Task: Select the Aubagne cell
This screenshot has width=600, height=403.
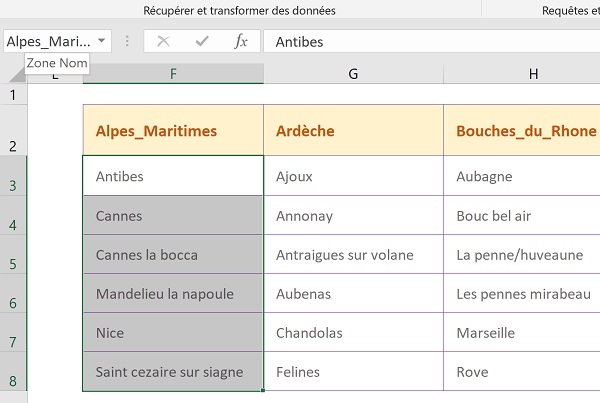Action: coord(522,176)
